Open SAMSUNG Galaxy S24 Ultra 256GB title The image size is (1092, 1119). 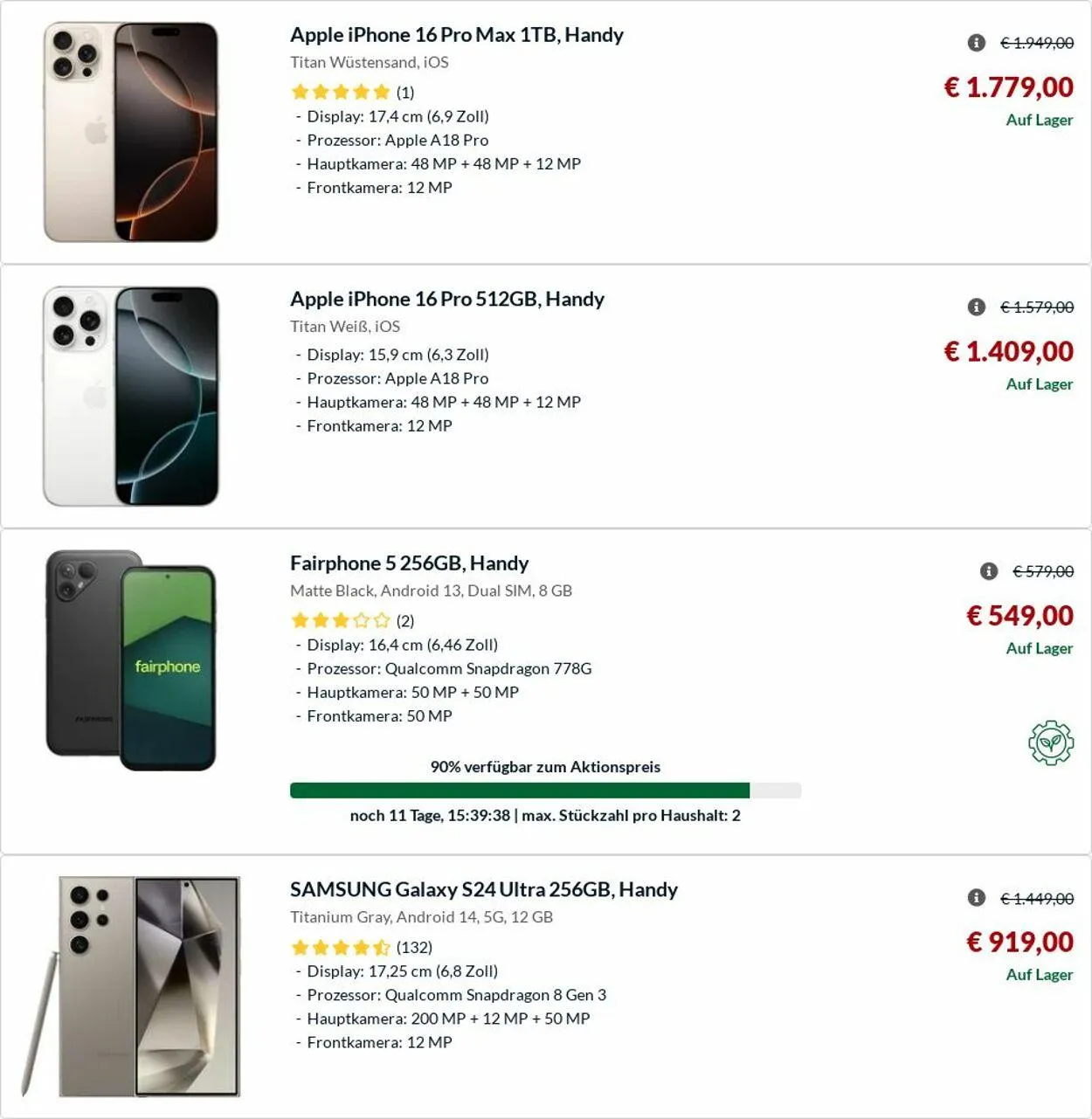483,889
